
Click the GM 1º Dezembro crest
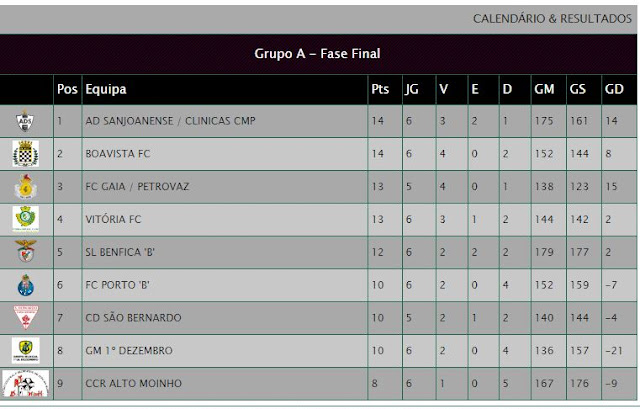click(x=26, y=350)
